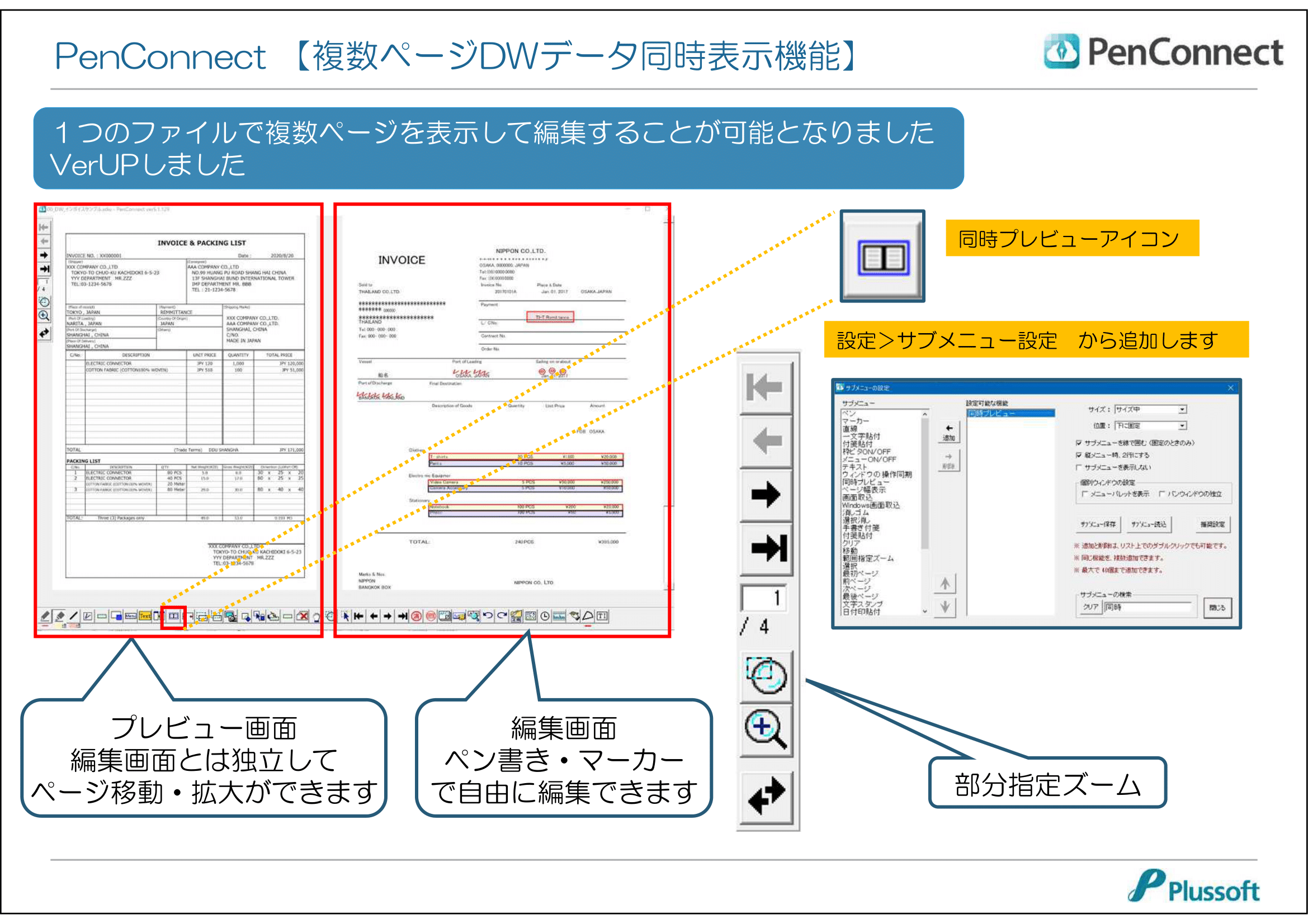The height and width of the screenshot is (924, 1308).
Task: Click scroll-down arrow of サブメニュー list
Action: 925,612
